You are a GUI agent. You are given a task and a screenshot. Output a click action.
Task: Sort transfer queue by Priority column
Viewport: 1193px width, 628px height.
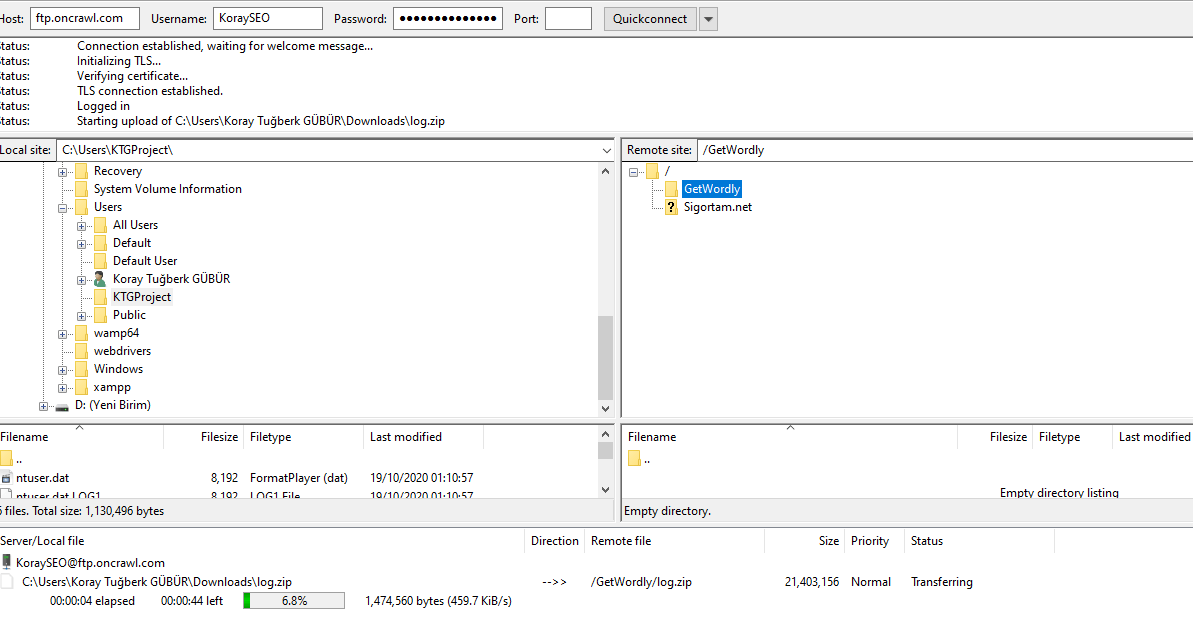click(x=874, y=541)
